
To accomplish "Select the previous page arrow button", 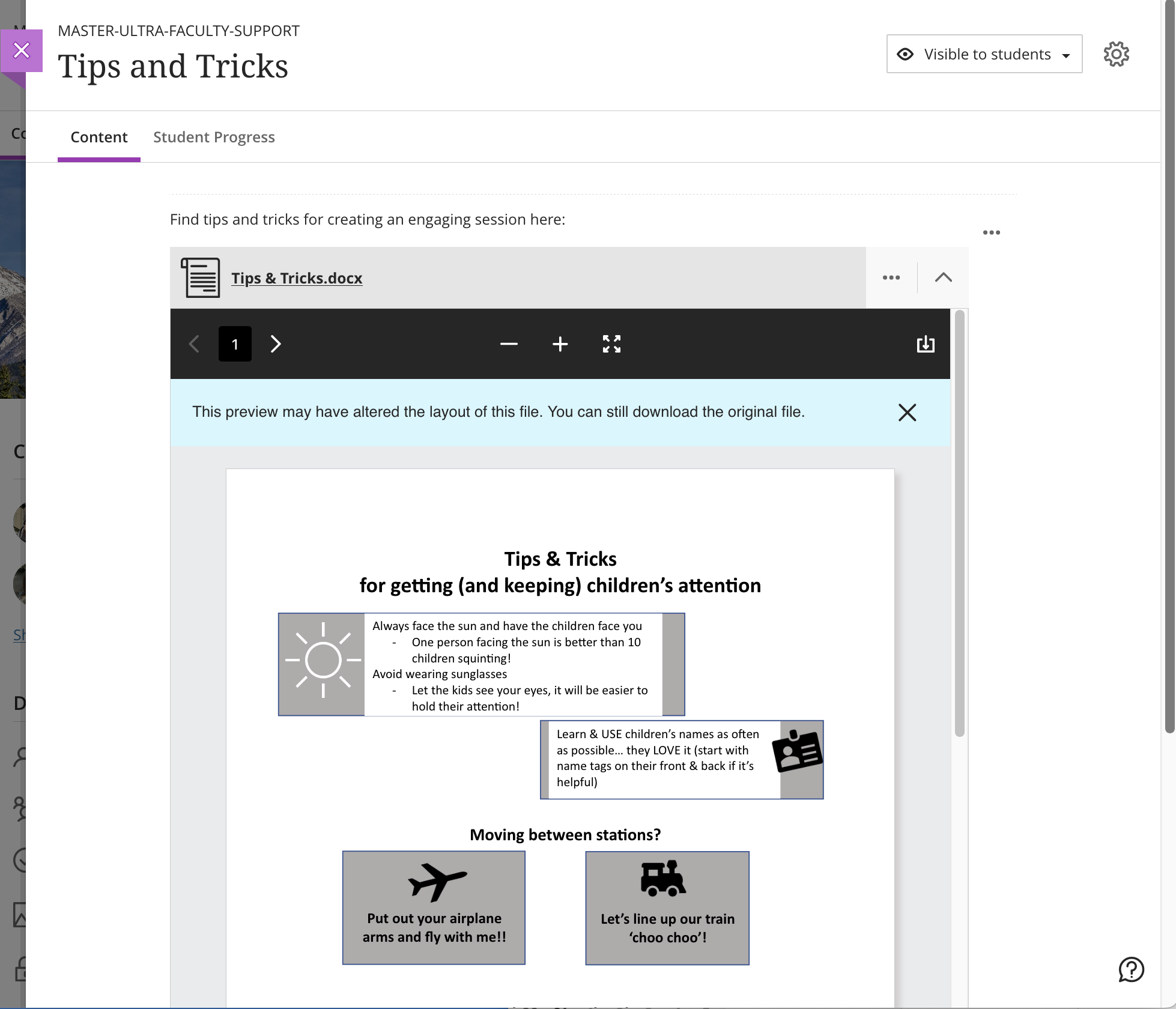I will point(194,344).
